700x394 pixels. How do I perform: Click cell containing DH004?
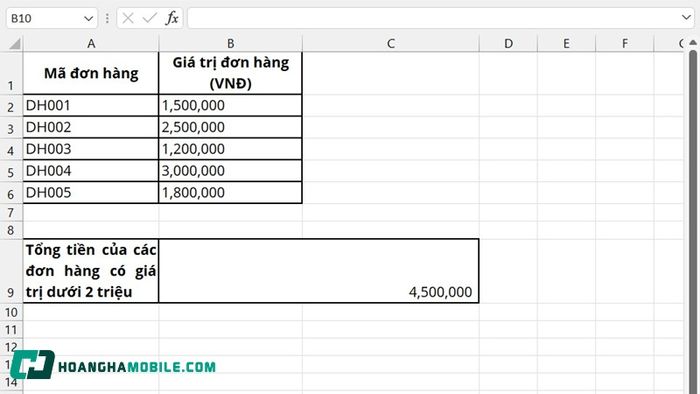point(91,171)
